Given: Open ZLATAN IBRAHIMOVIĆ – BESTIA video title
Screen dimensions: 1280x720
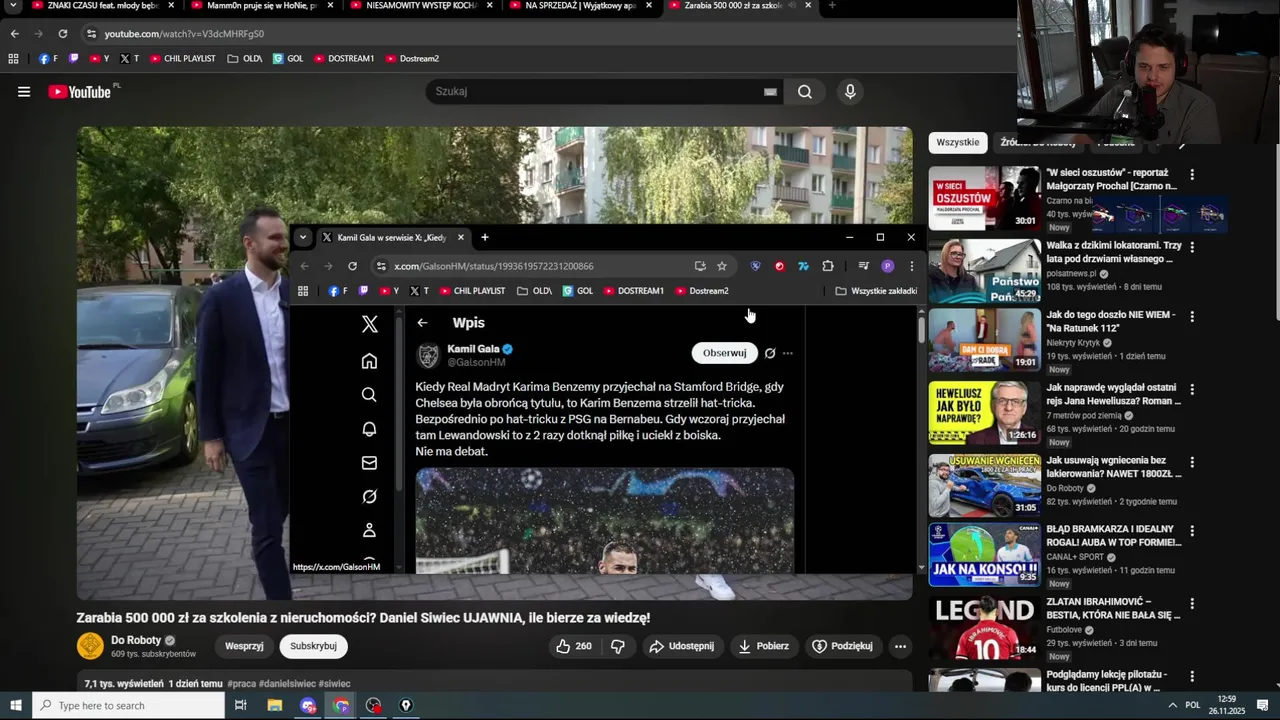Looking at the screenshot, I should click(x=1113, y=608).
